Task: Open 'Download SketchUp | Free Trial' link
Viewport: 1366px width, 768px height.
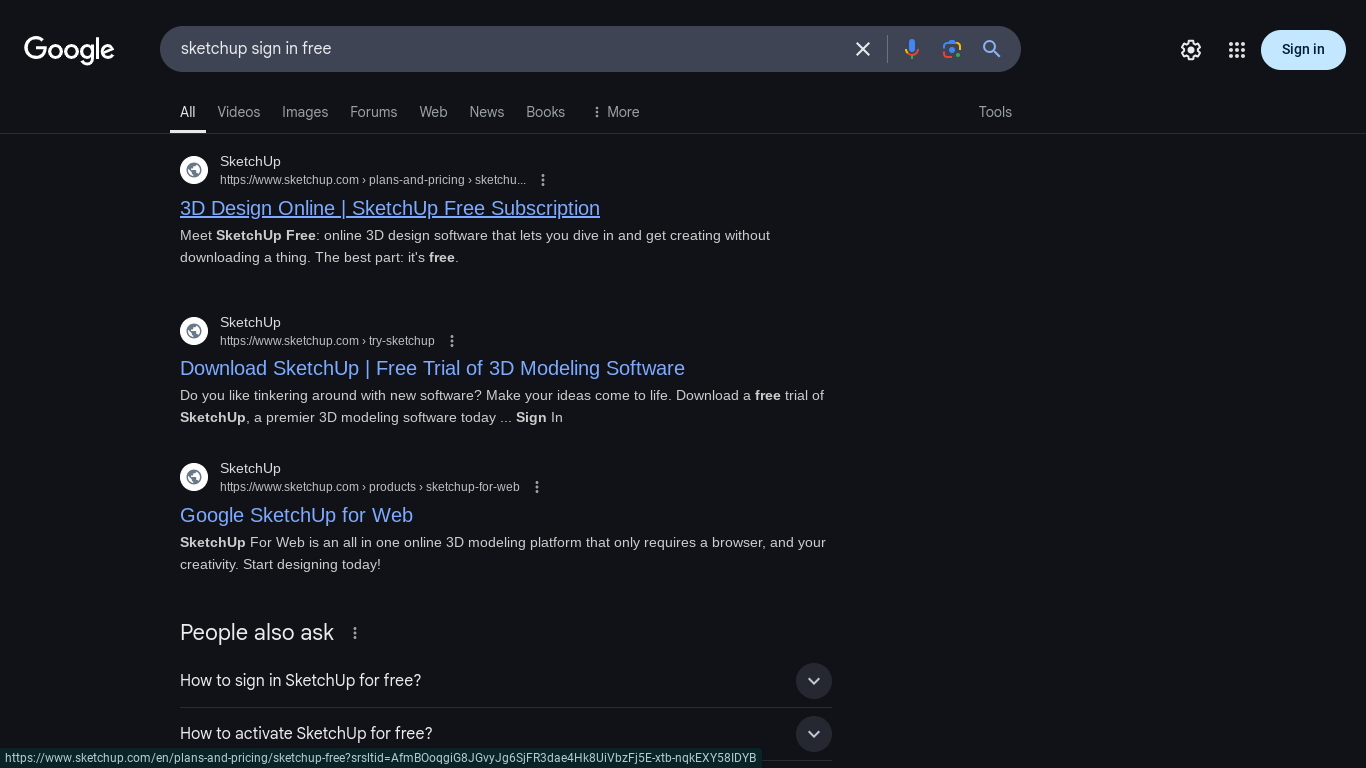Action: click(432, 368)
